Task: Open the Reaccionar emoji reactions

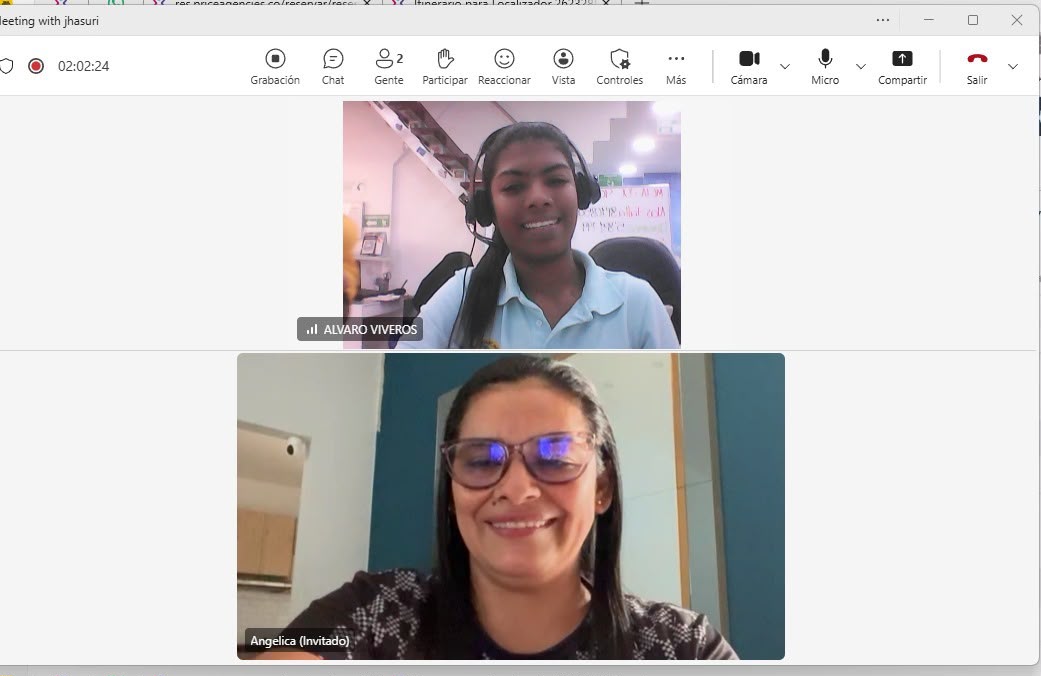Action: pyautogui.click(x=504, y=66)
